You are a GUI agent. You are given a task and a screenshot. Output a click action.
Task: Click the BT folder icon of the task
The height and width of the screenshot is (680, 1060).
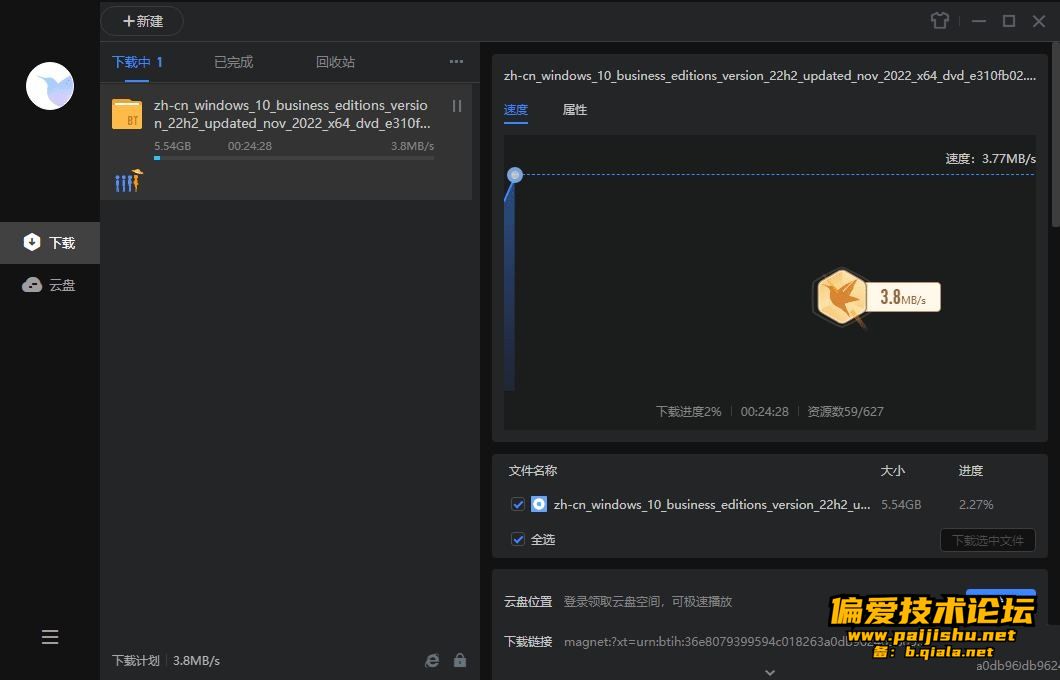coord(127,114)
